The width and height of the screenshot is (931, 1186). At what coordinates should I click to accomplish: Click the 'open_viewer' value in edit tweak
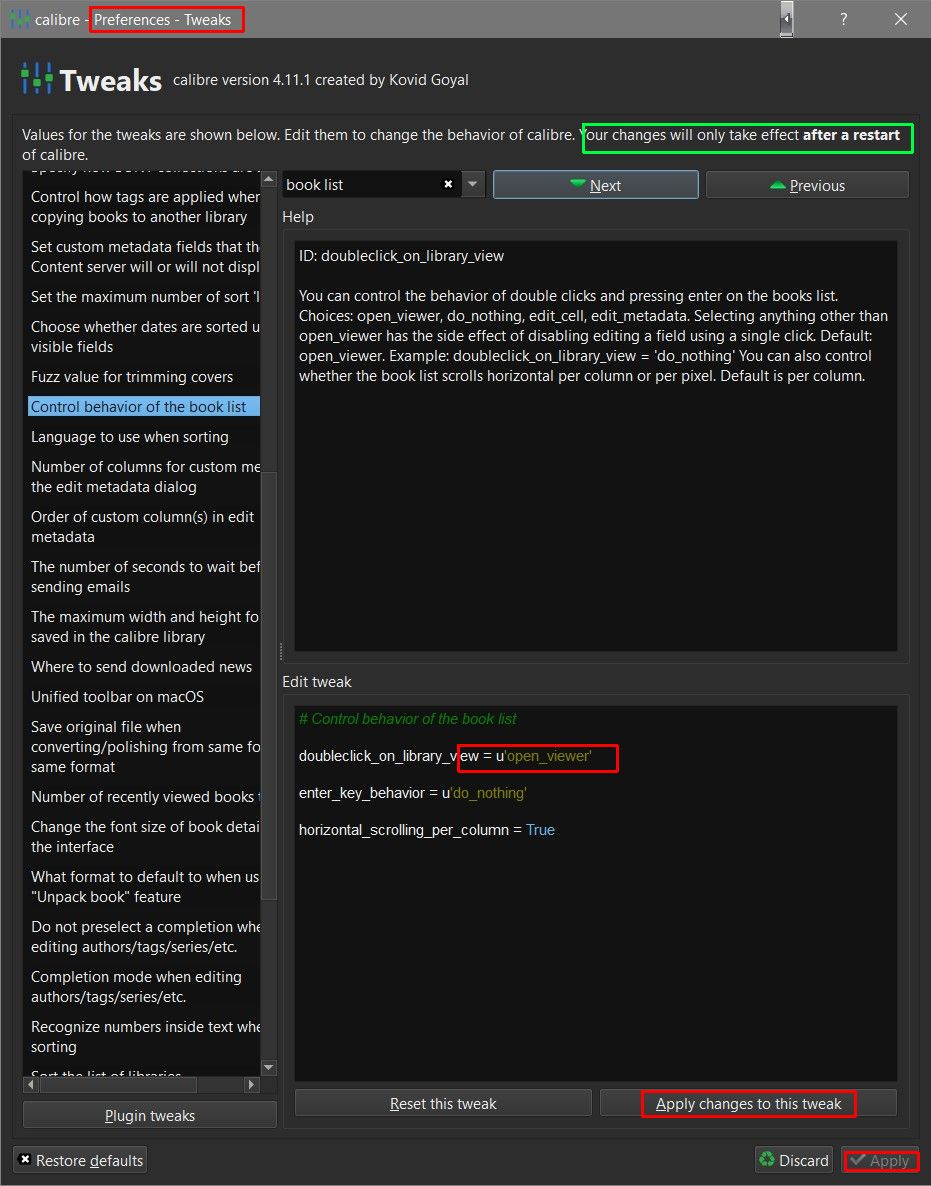548,756
